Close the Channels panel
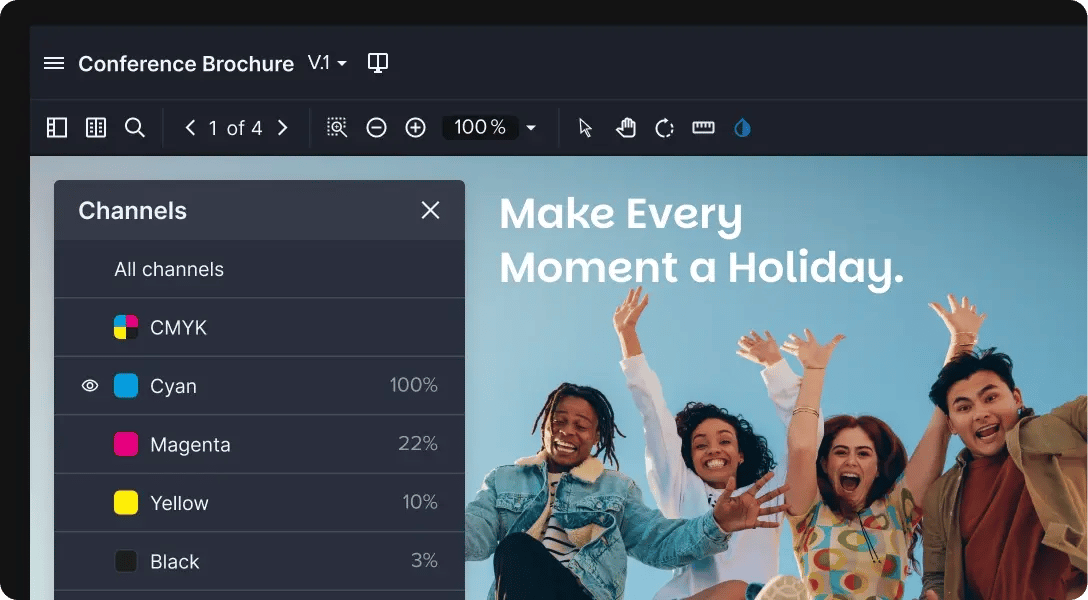 (430, 210)
